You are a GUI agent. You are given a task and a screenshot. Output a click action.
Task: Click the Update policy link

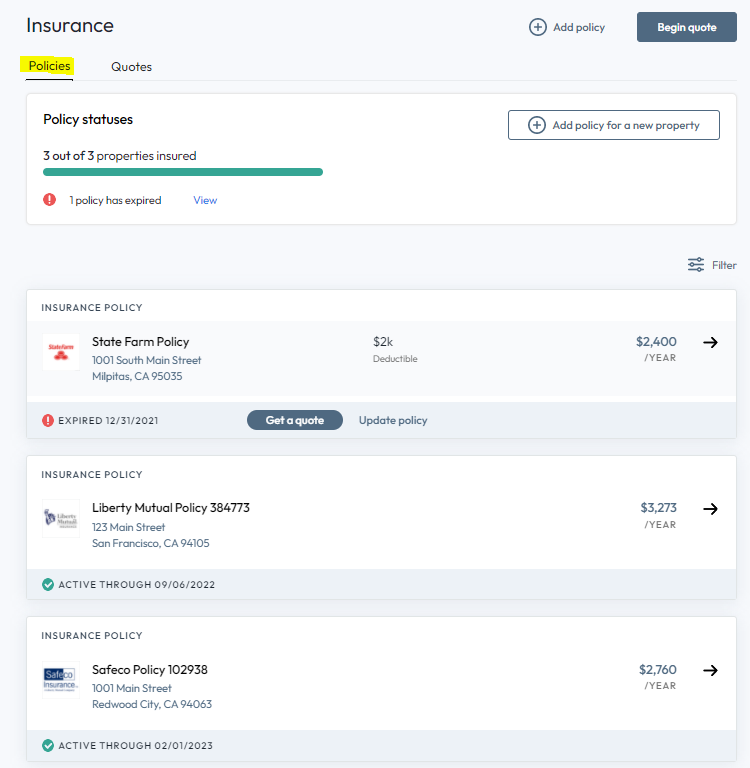pos(393,420)
